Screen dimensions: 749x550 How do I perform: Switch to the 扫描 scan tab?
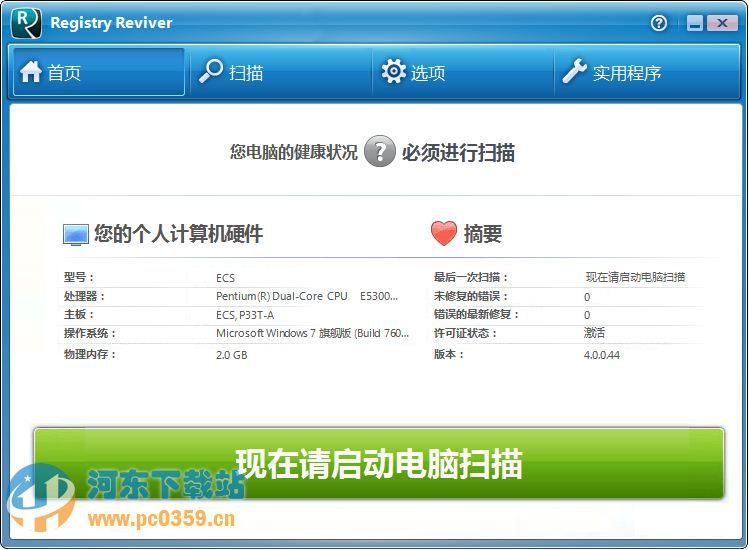(281, 72)
